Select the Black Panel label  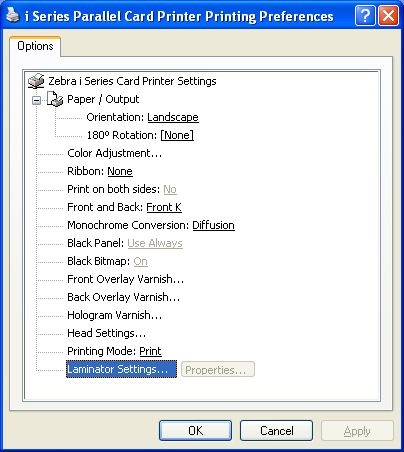pos(96,243)
